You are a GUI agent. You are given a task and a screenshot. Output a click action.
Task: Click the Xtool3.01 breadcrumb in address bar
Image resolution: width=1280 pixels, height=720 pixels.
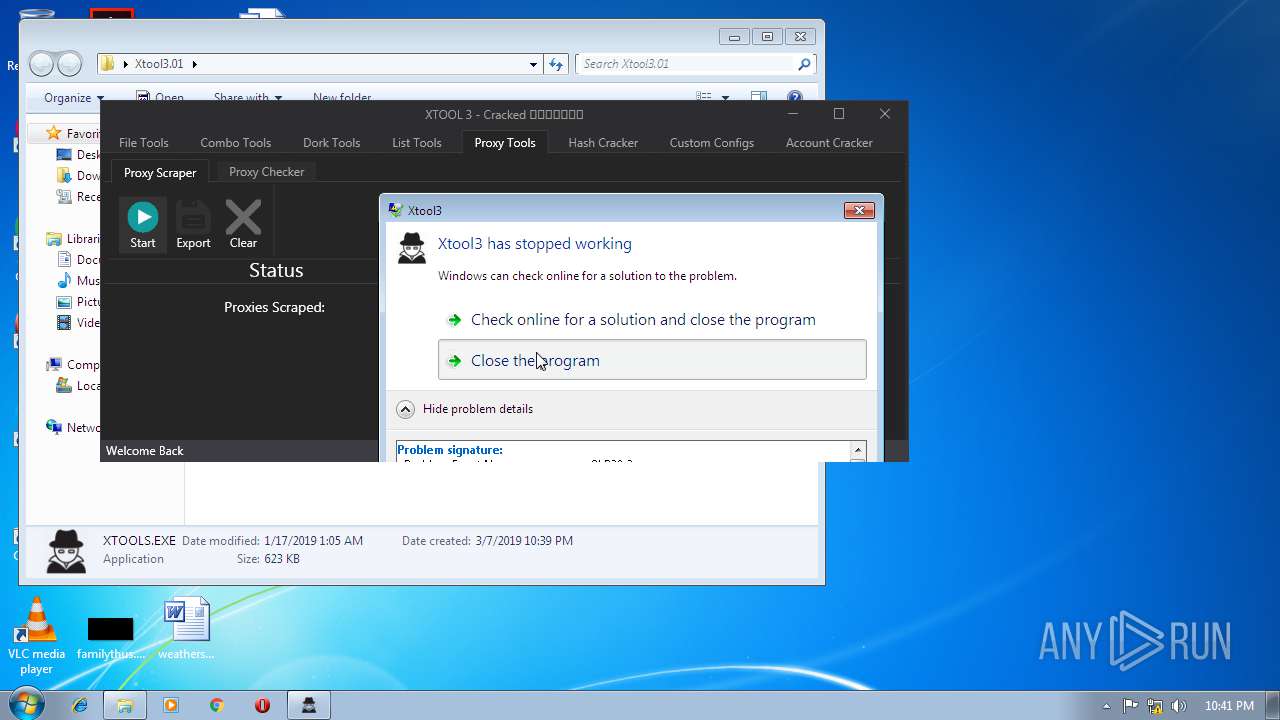159,64
